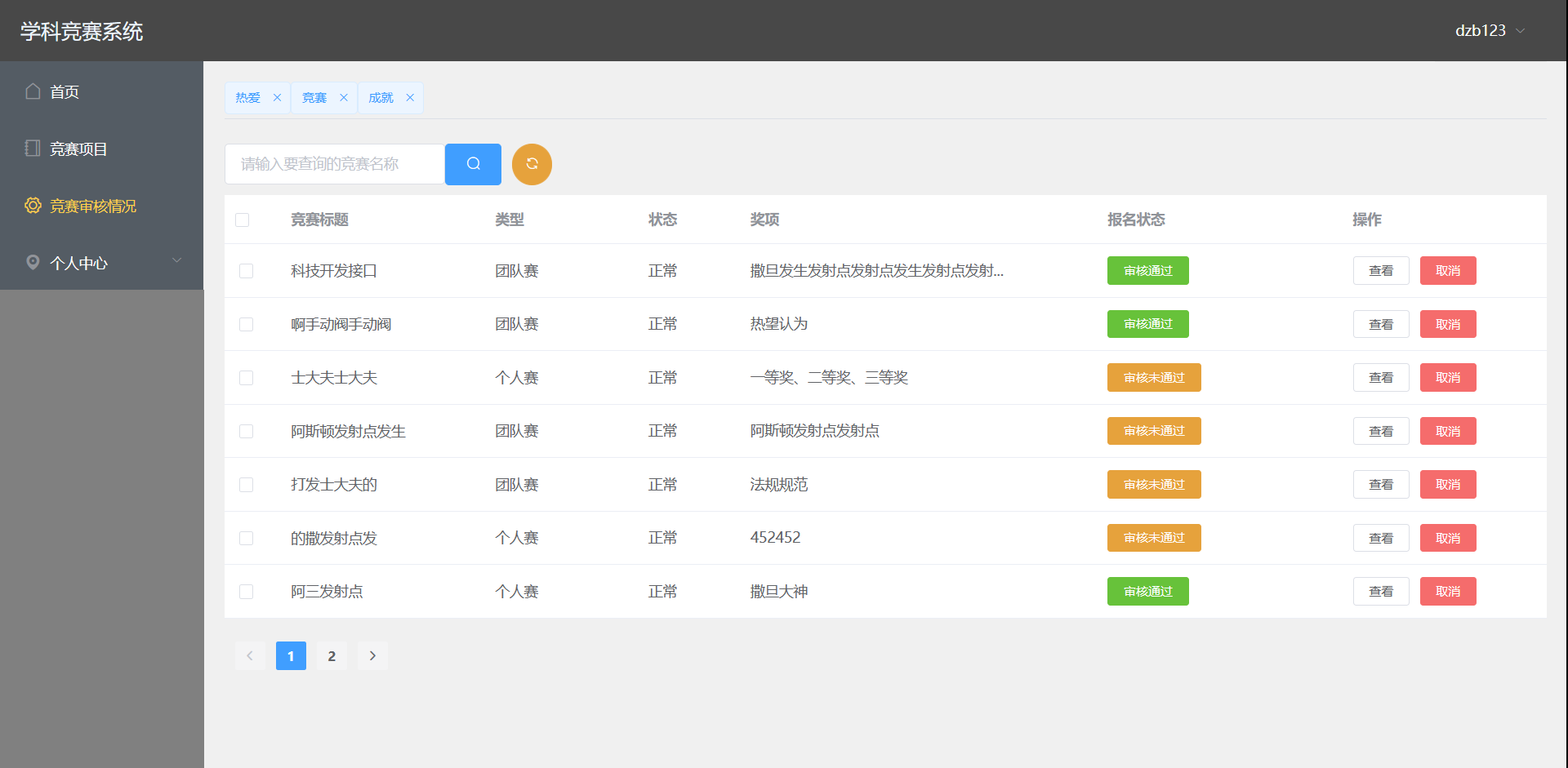Click award cell 撒旦大神
1568x768 pixels.
779,592
